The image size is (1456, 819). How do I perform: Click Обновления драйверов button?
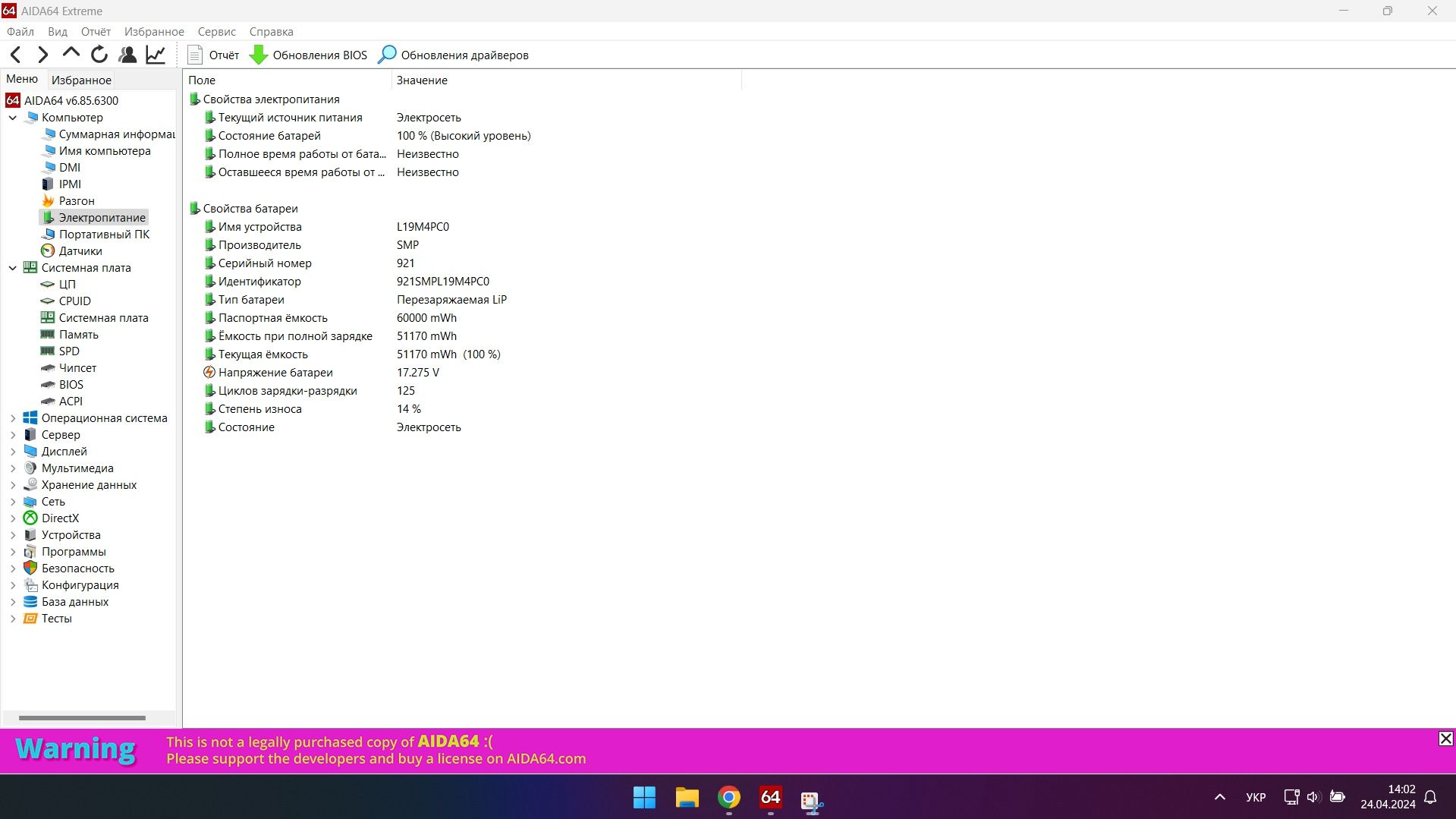click(453, 55)
